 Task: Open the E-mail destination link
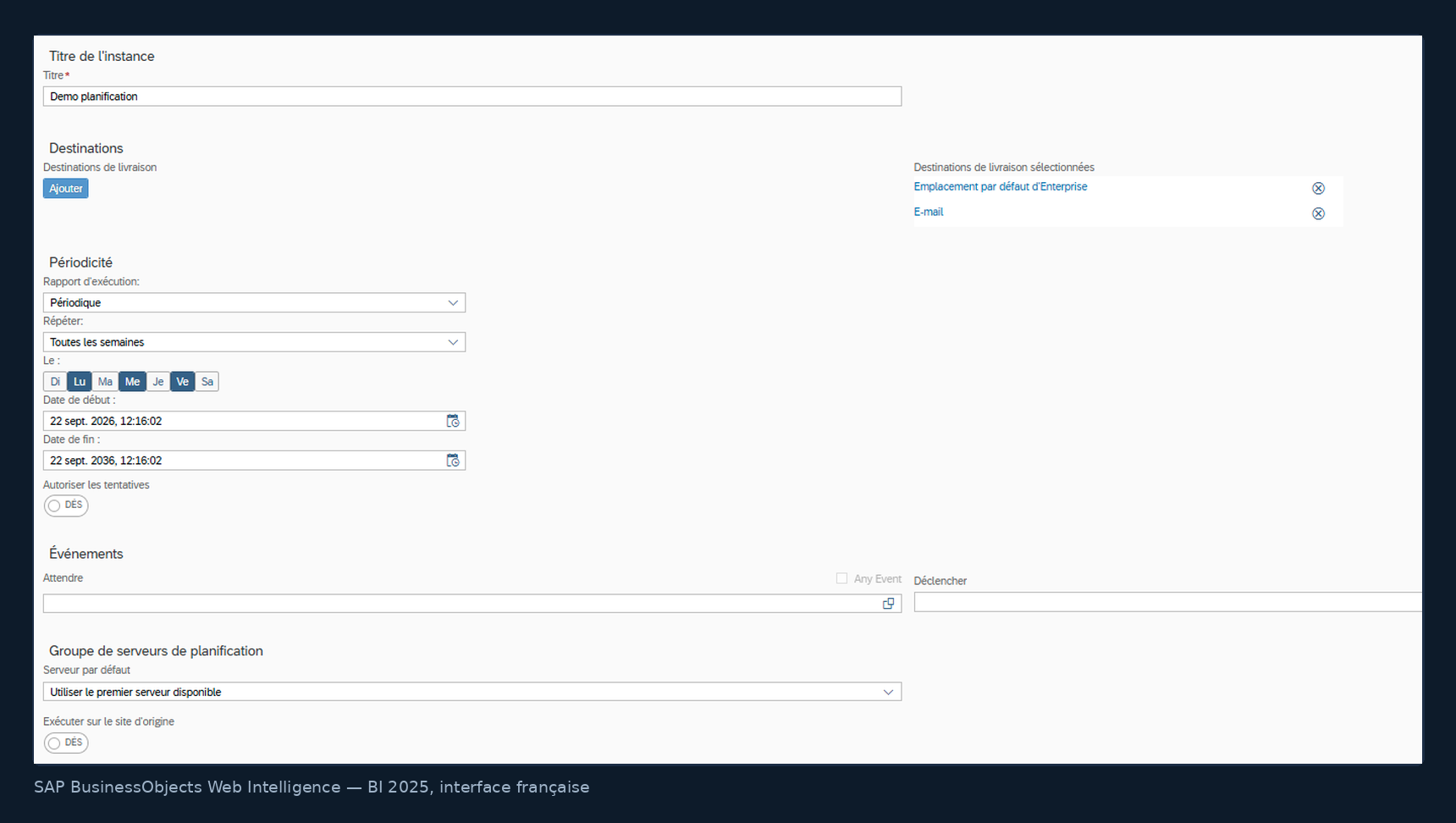coord(929,212)
